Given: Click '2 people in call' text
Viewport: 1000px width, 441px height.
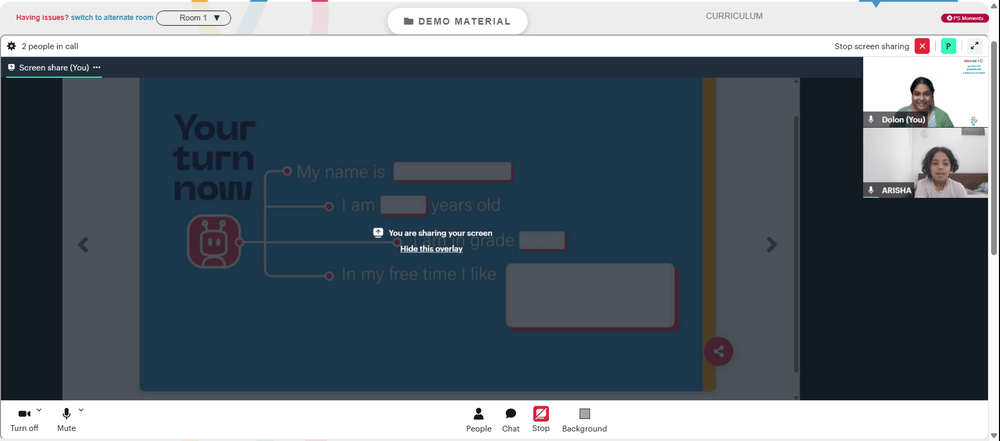Looking at the screenshot, I should (x=50, y=46).
